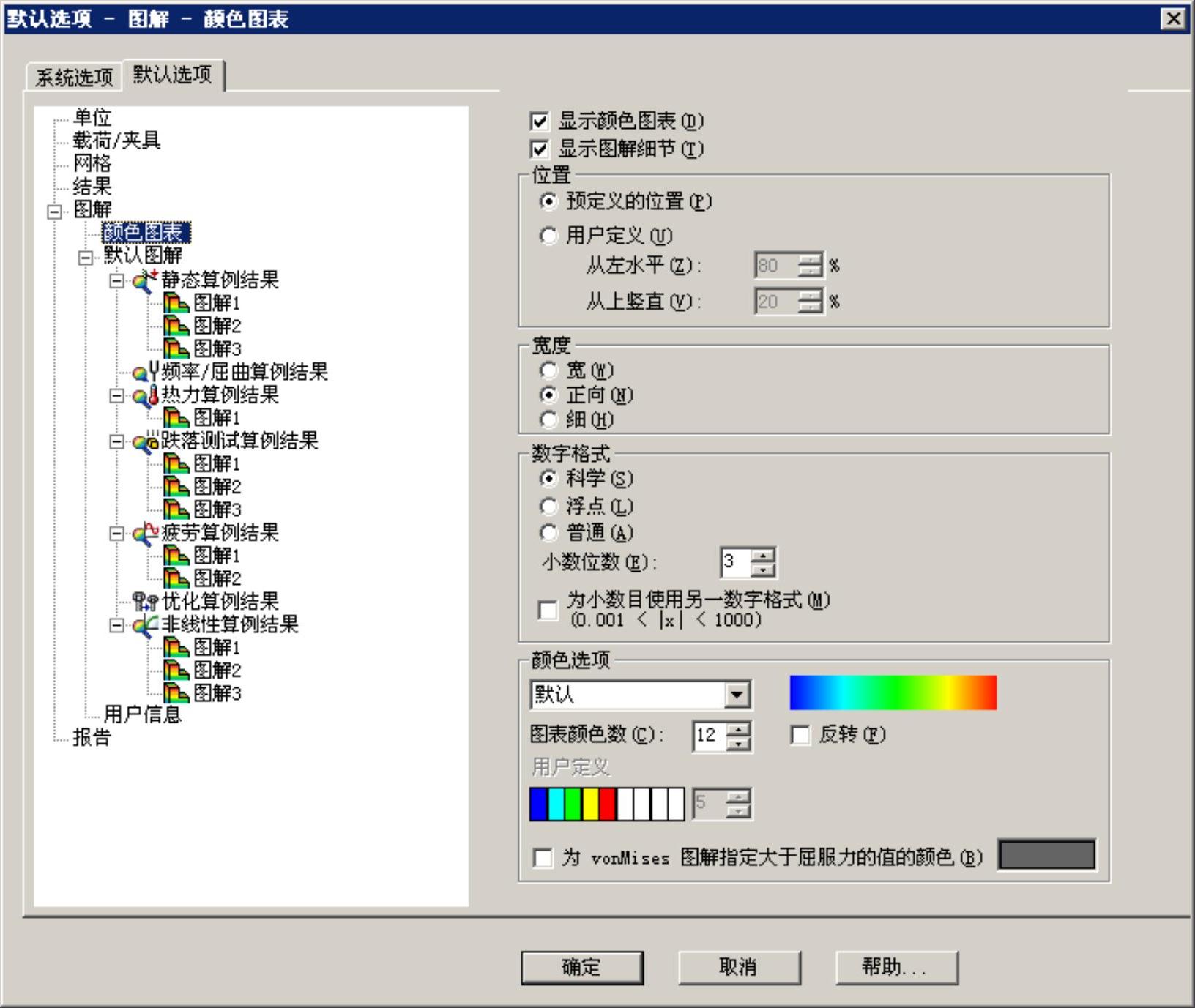Select 网格 in the options tree
1195x1008 pixels.
coord(92,163)
